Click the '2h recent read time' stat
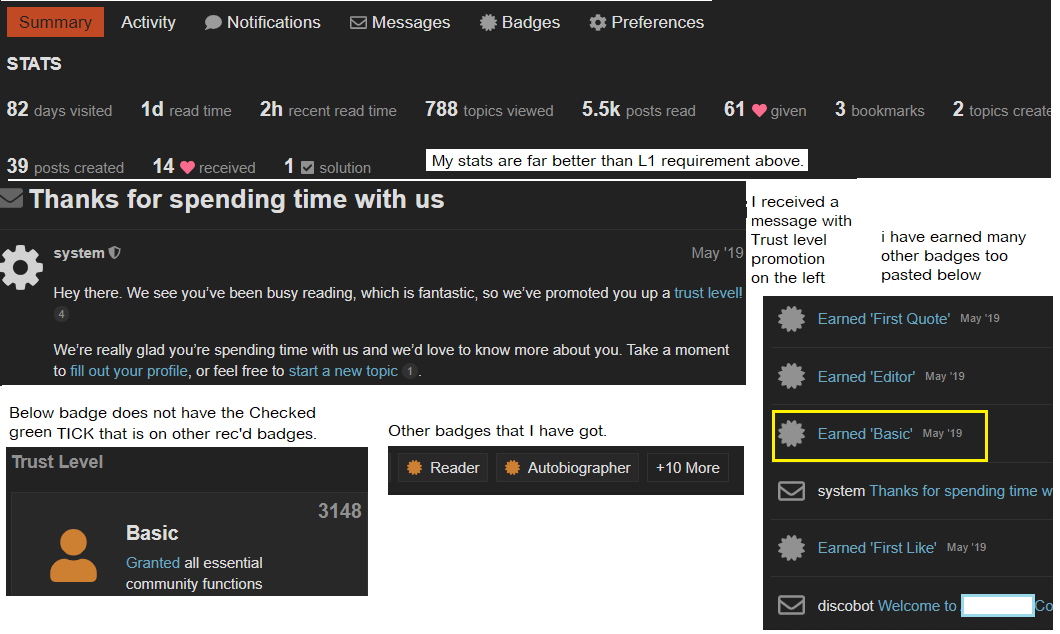This screenshot has width=1060, height=634. click(x=329, y=109)
